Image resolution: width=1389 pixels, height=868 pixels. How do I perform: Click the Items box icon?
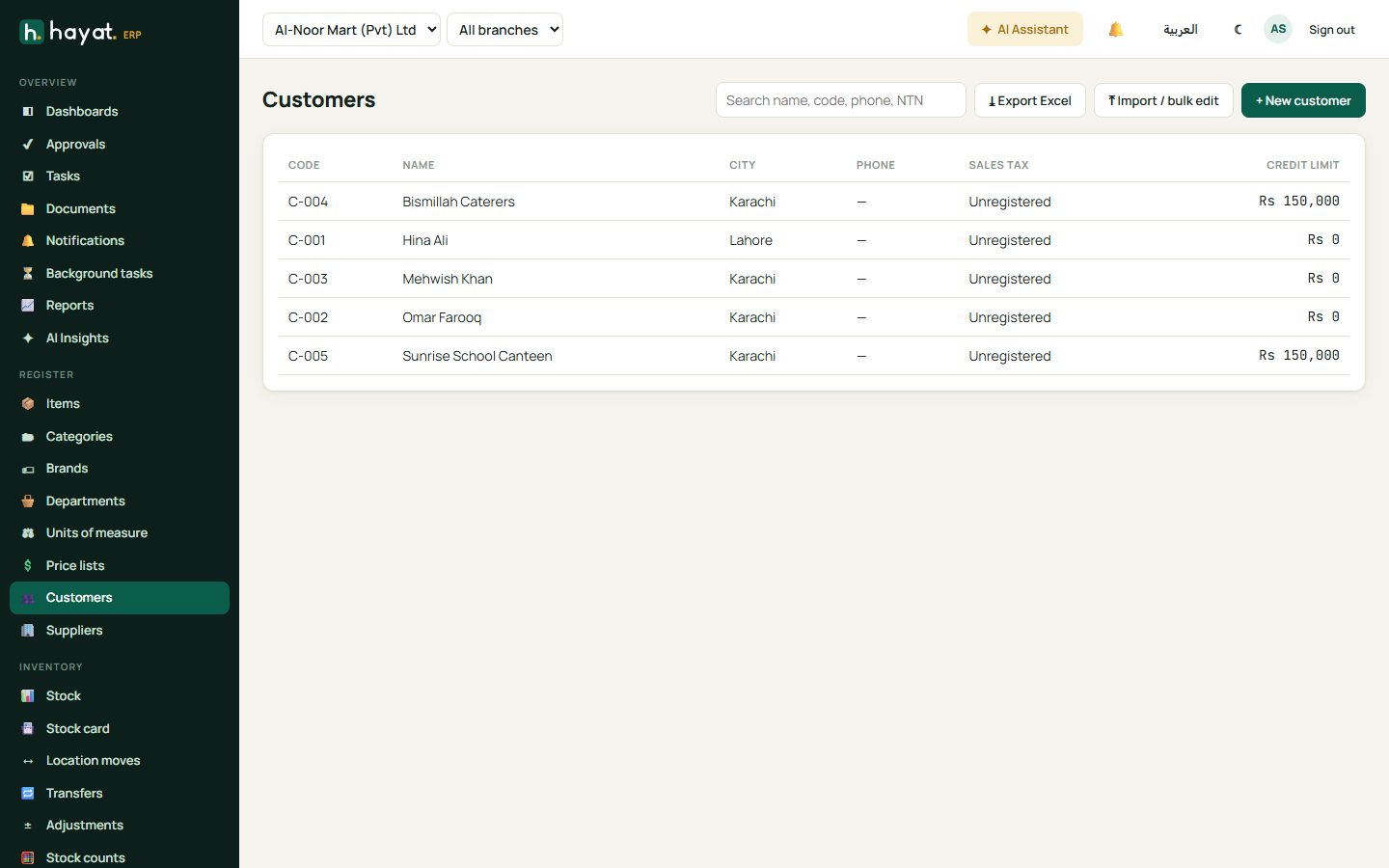point(28,404)
